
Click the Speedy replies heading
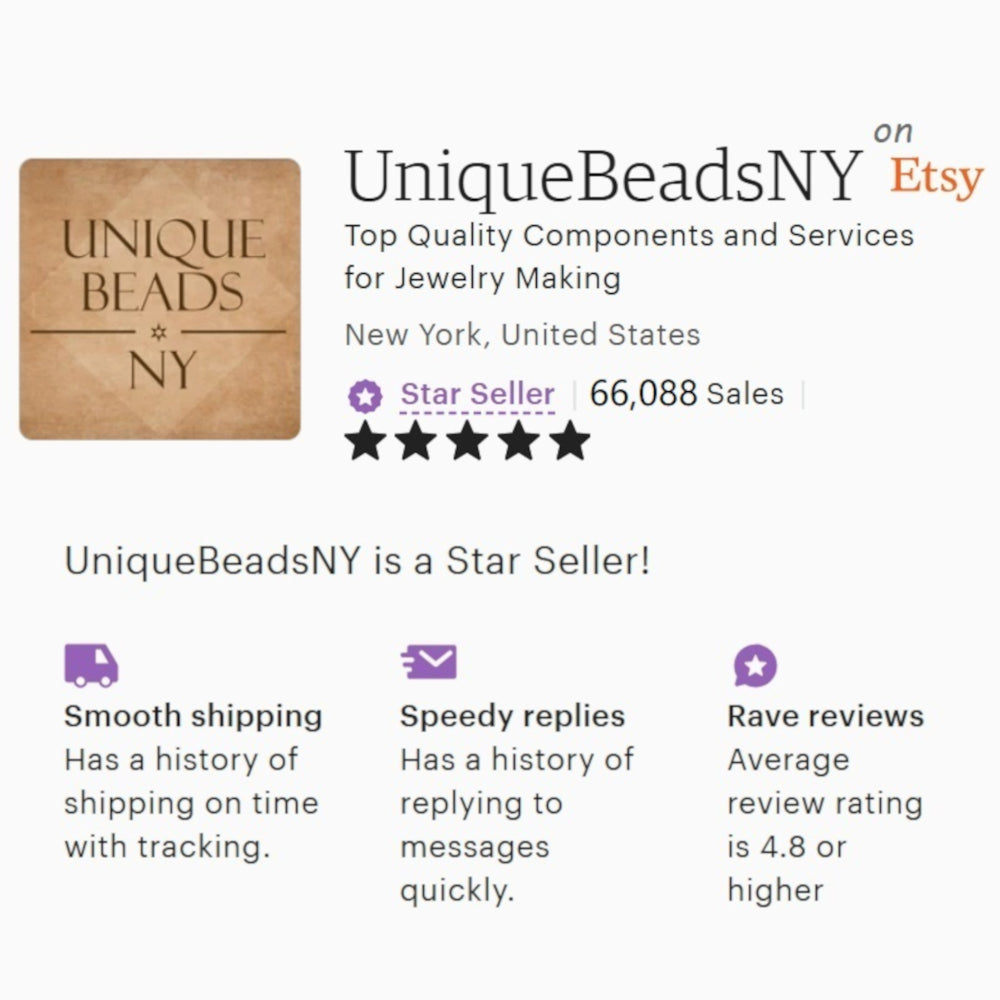(x=512, y=716)
